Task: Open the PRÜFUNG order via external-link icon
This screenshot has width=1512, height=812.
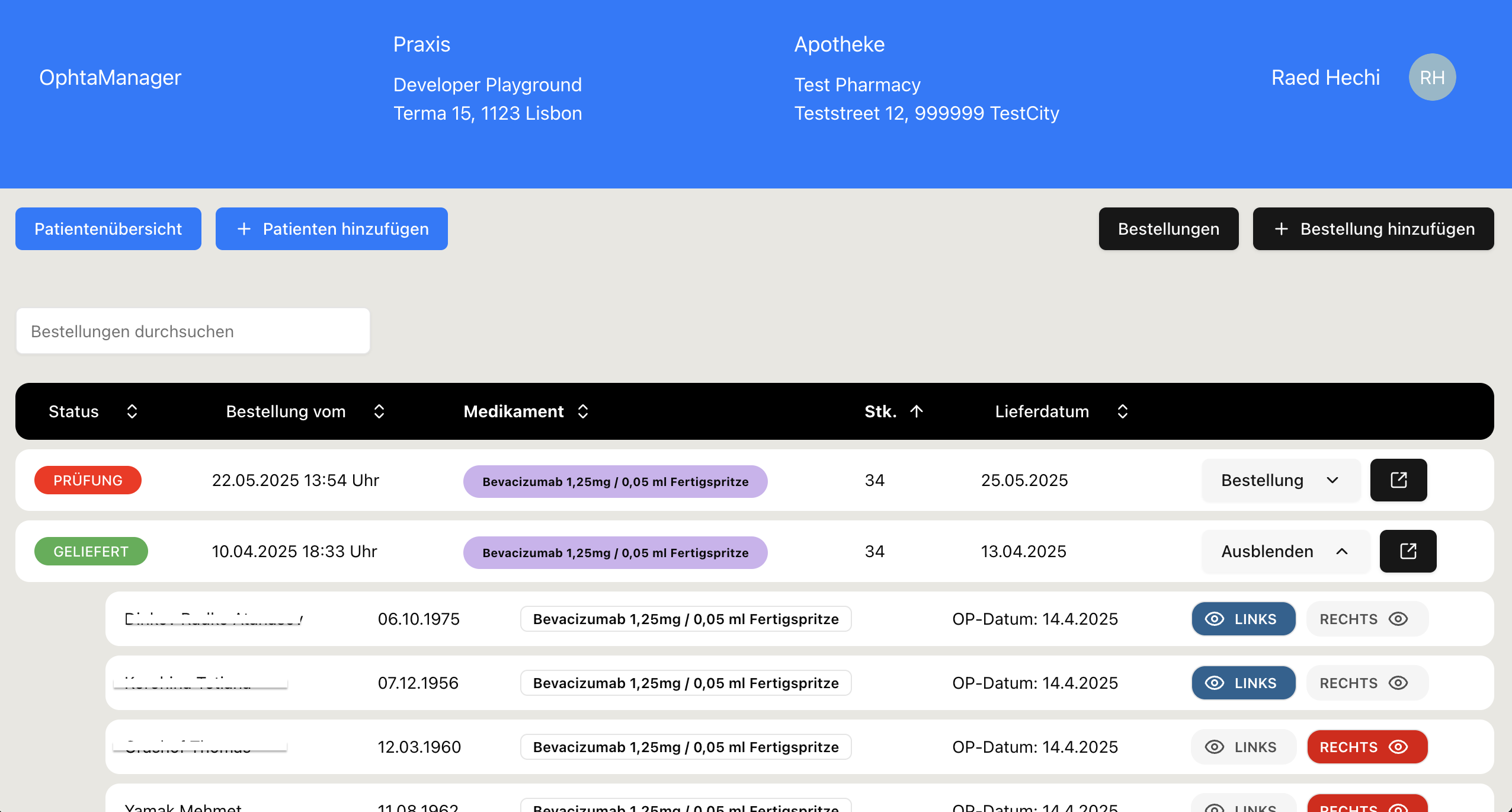Action: [1398, 480]
